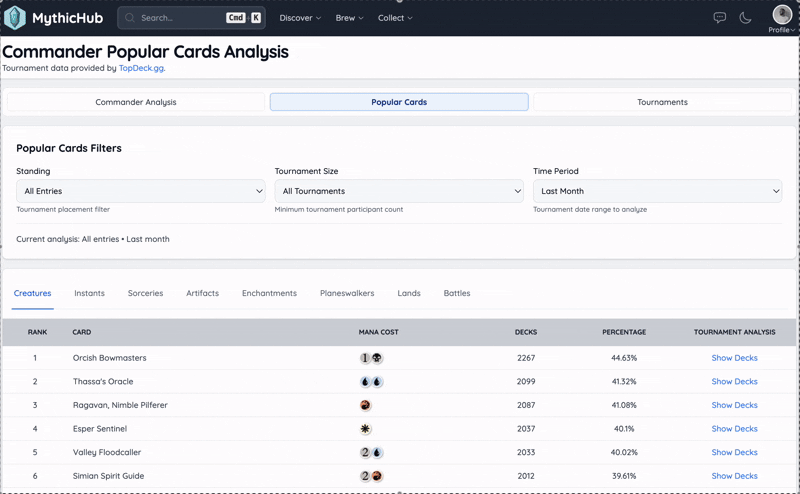The height and width of the screenshot is (494, 800).
Task: Show Decks for Valley Floodcaller
Action: point(734,452)
